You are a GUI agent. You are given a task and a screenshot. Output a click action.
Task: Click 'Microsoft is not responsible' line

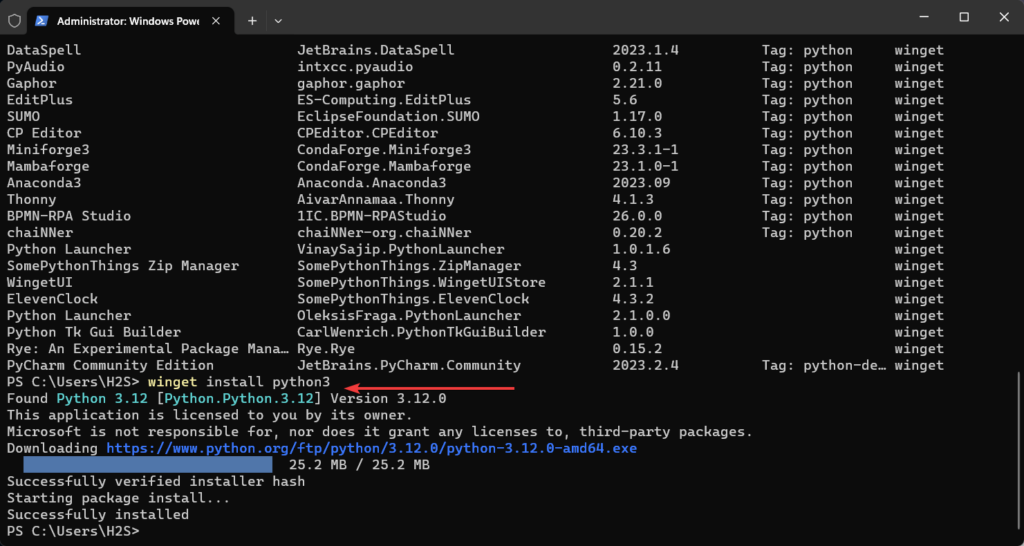pyautogui.click(x=379, y=432)
